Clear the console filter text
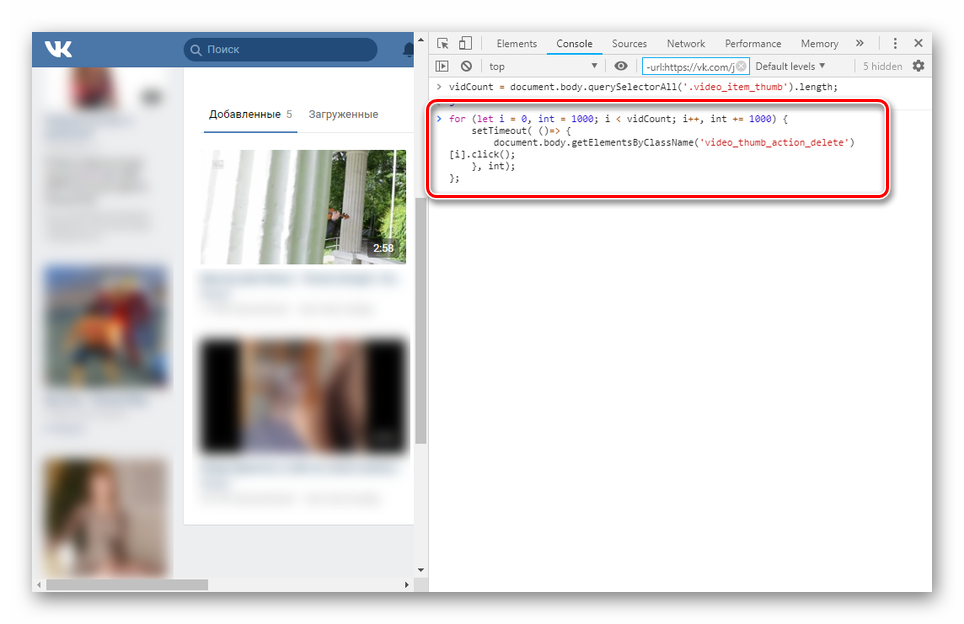The width and height of the screenshot is (964, 624). (741, 66)
